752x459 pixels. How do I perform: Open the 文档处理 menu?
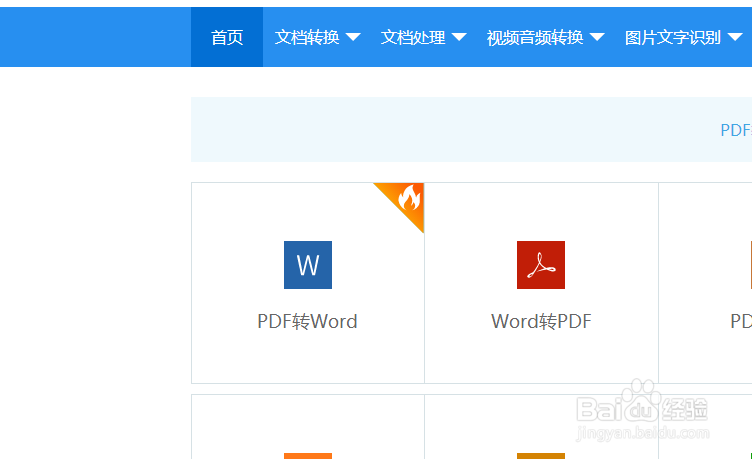pos(413,37)
